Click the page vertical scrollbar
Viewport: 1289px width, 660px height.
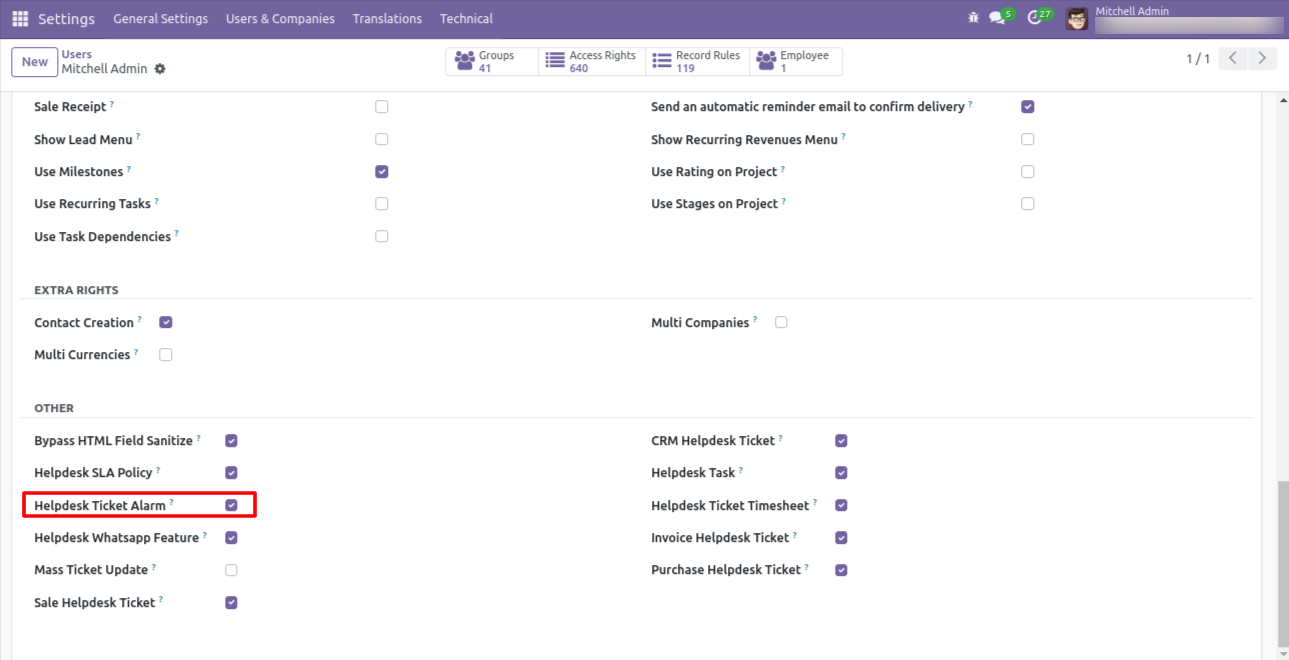[x=1283, y=563]
